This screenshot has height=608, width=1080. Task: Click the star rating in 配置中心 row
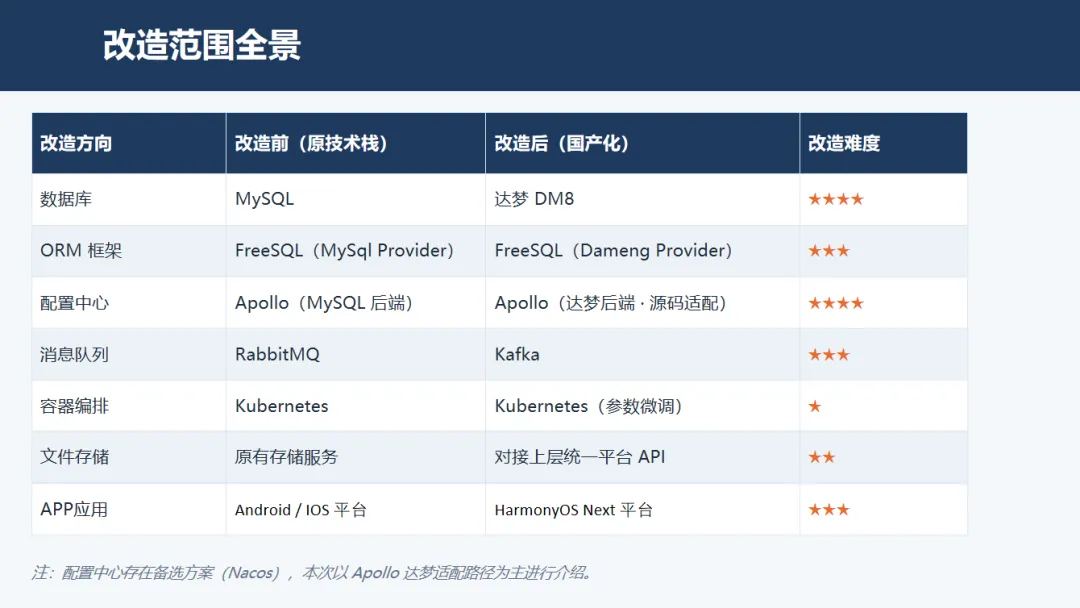coord(835,303)
